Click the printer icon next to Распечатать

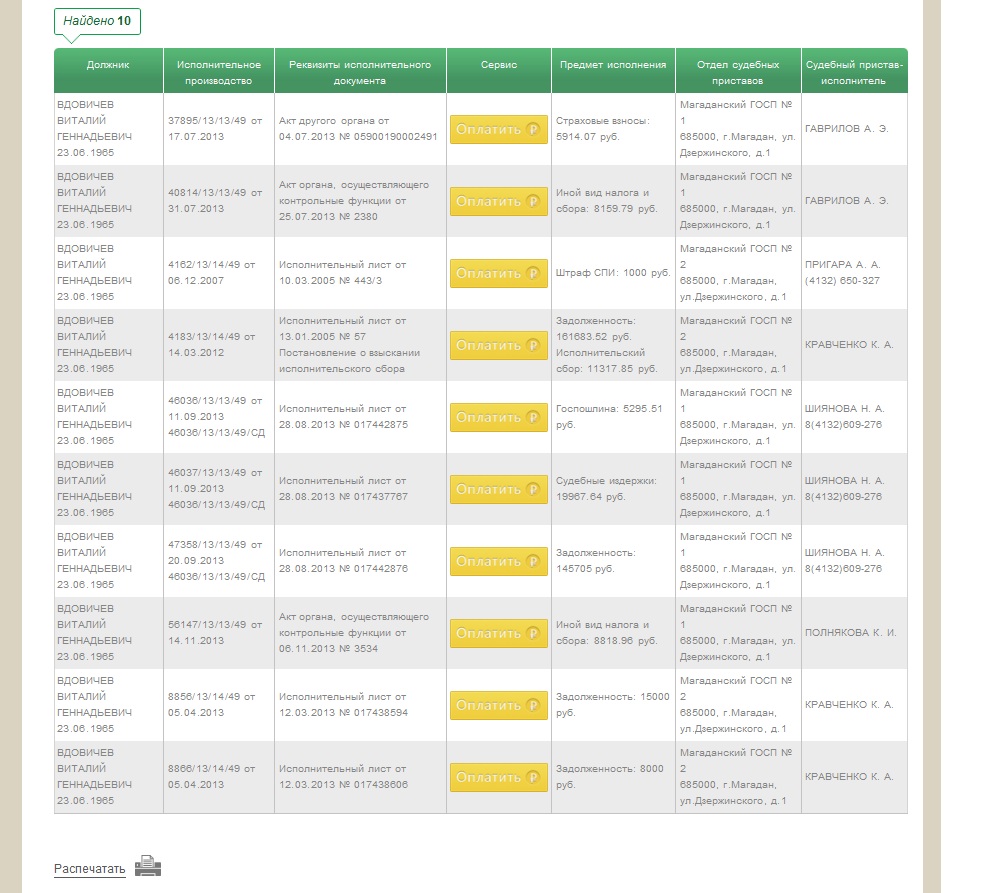pos(148,866)
